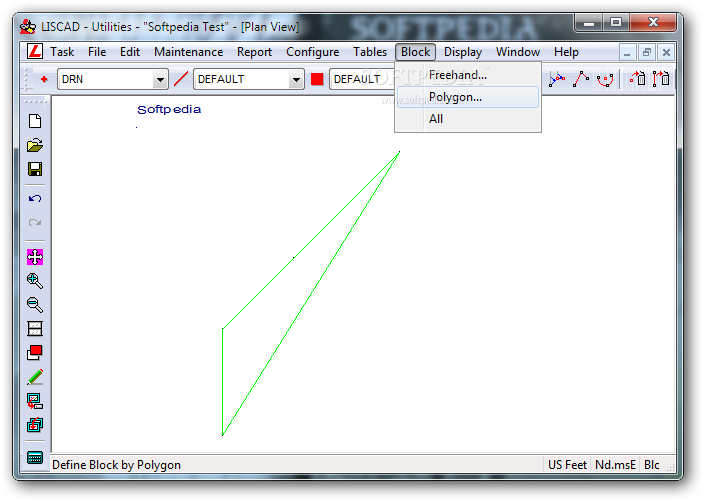Viewport: 704px width, 501px height.
Task: Click the DEFAULT field beside red square
Action: click(x=362, y=79)
